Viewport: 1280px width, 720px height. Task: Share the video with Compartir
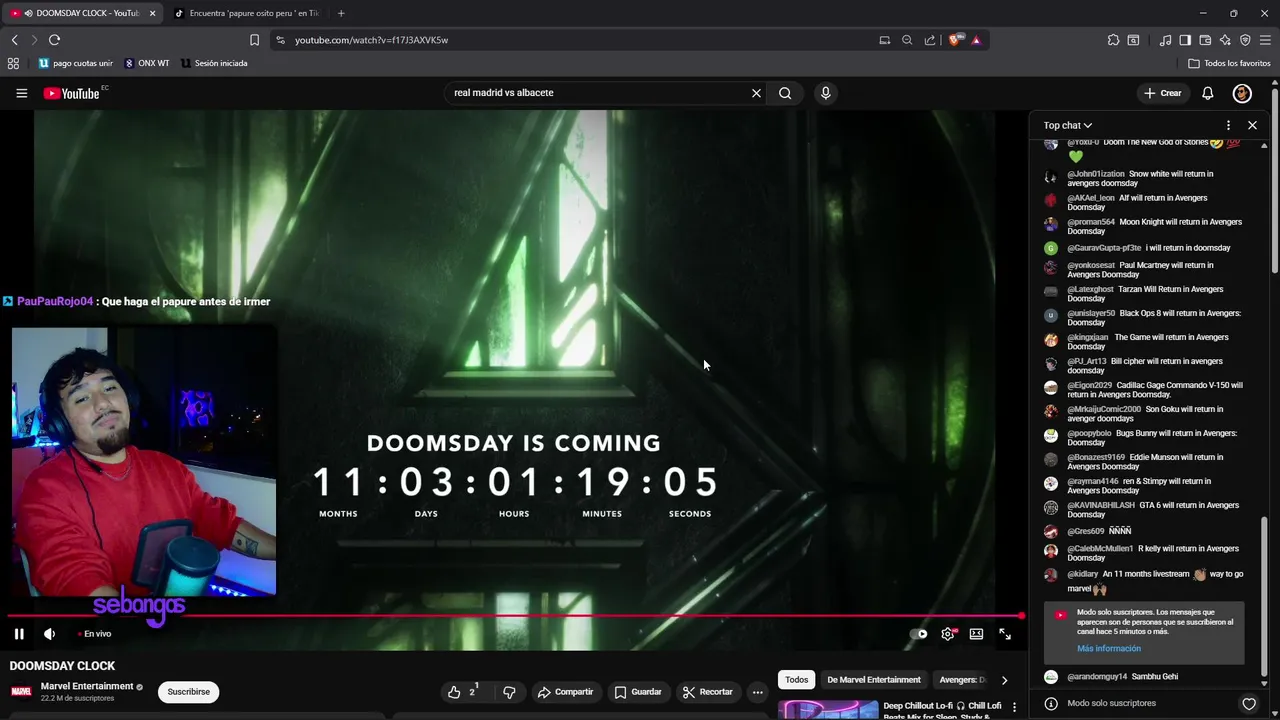tap(565, 692)
